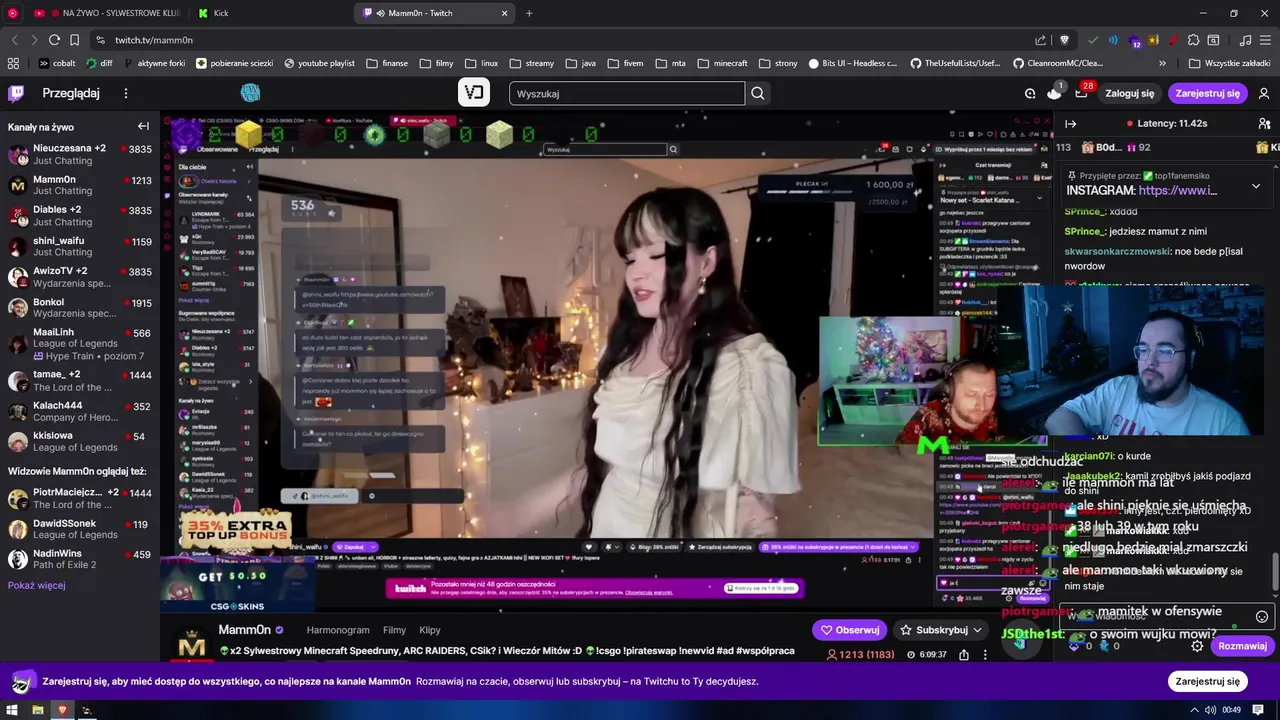The image size is (1280, 720).
Task: Share the Mamm0n stream
Action: [x=964, y=655]
